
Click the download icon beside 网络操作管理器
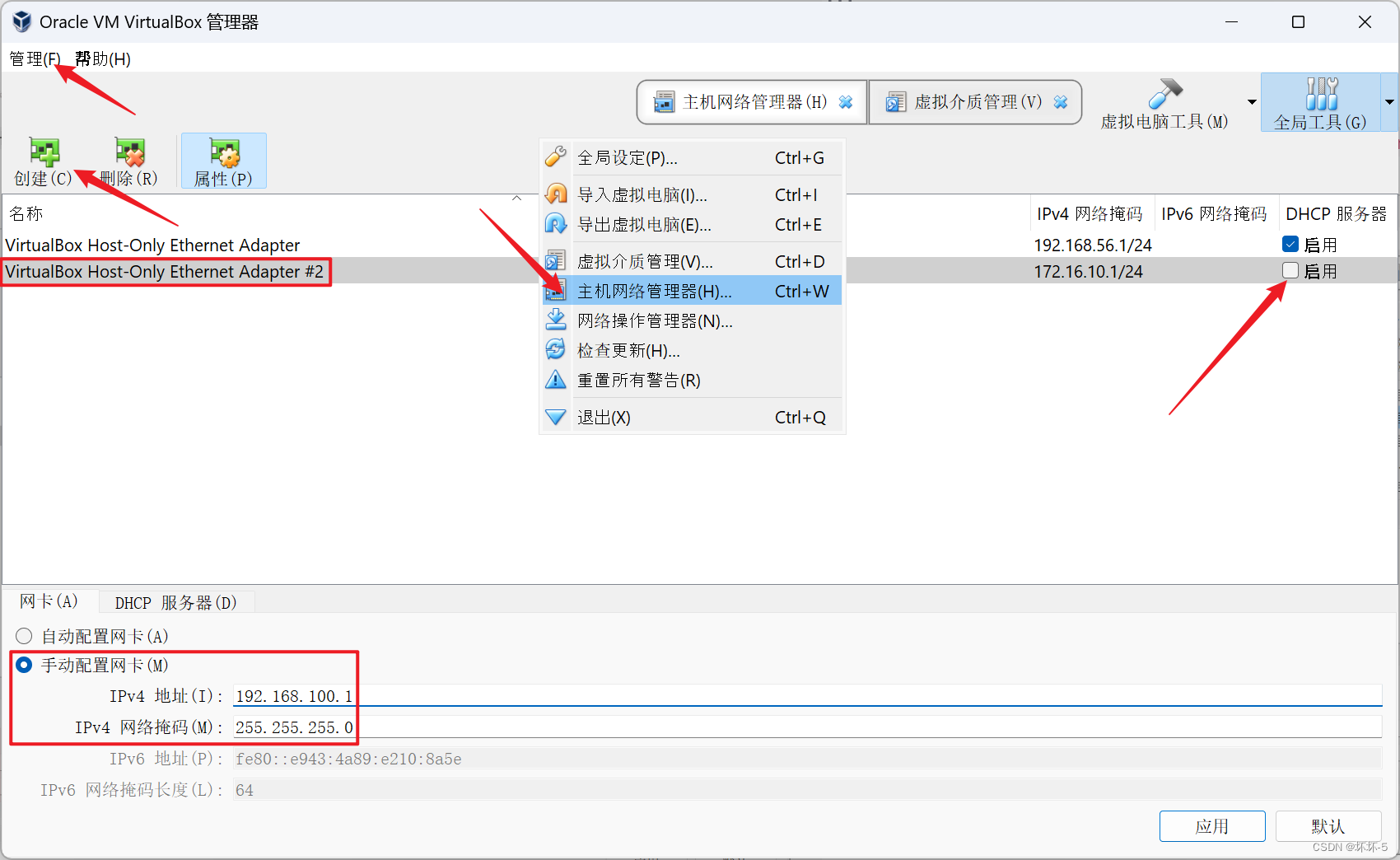pos(556,320)
